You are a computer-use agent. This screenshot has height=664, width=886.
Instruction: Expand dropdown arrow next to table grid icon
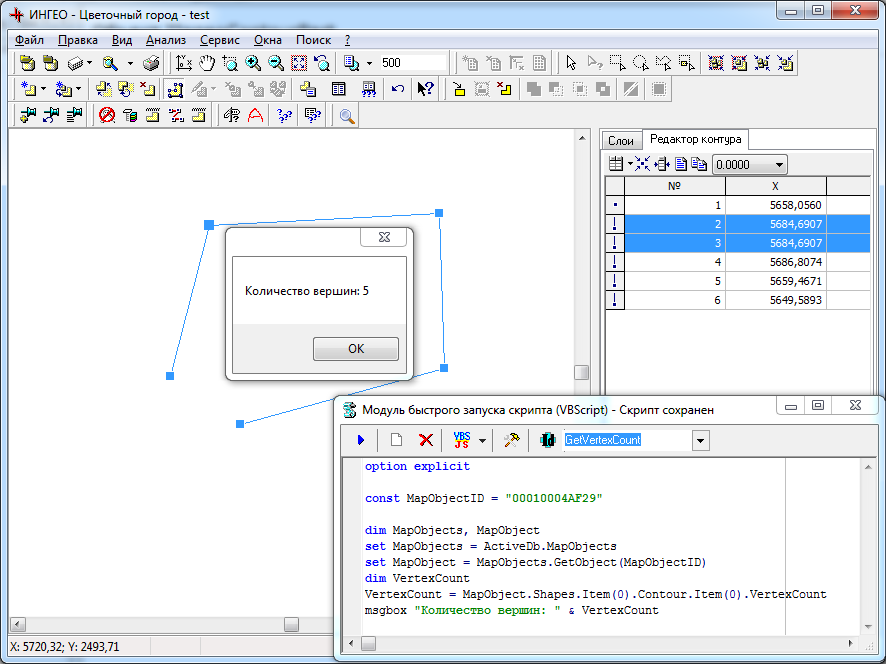pyautogui.click(x=629, y=164)
